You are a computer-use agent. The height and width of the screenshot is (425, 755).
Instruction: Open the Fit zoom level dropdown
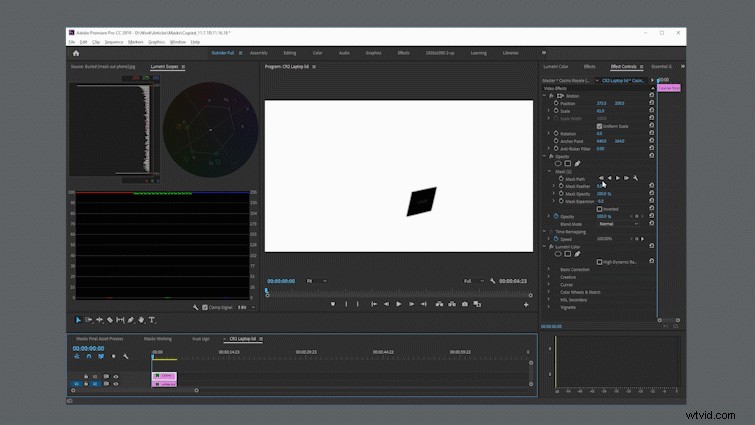point(316,281)
